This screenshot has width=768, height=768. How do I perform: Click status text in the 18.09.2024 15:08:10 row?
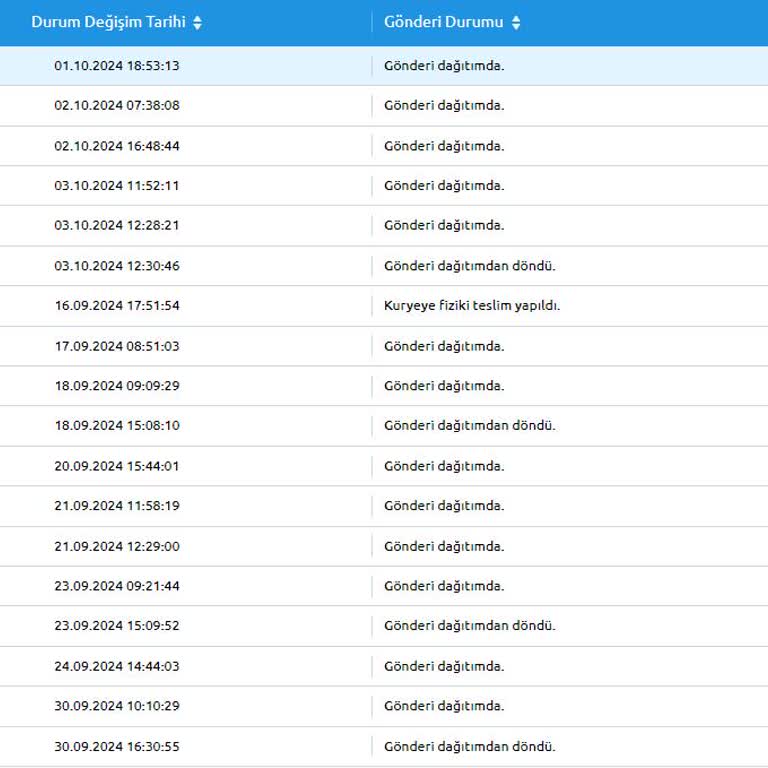[x=469, y=426]
